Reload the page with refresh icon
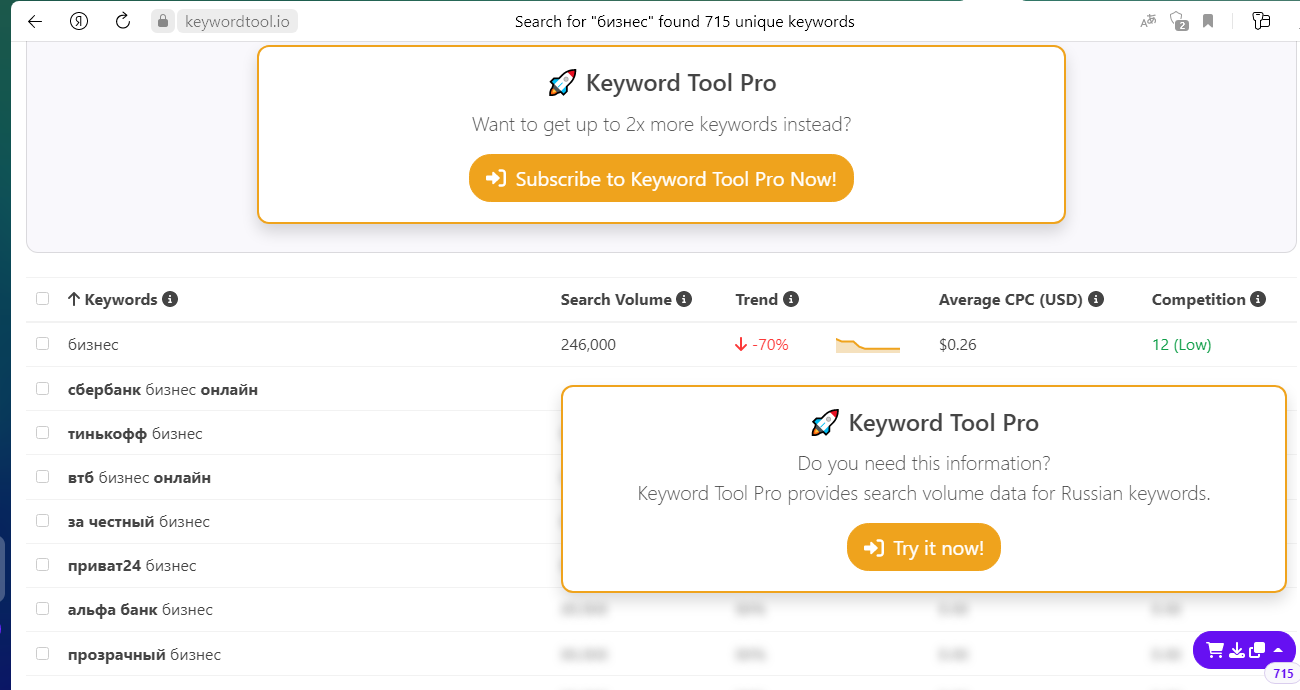 click(x=123, y=21)
